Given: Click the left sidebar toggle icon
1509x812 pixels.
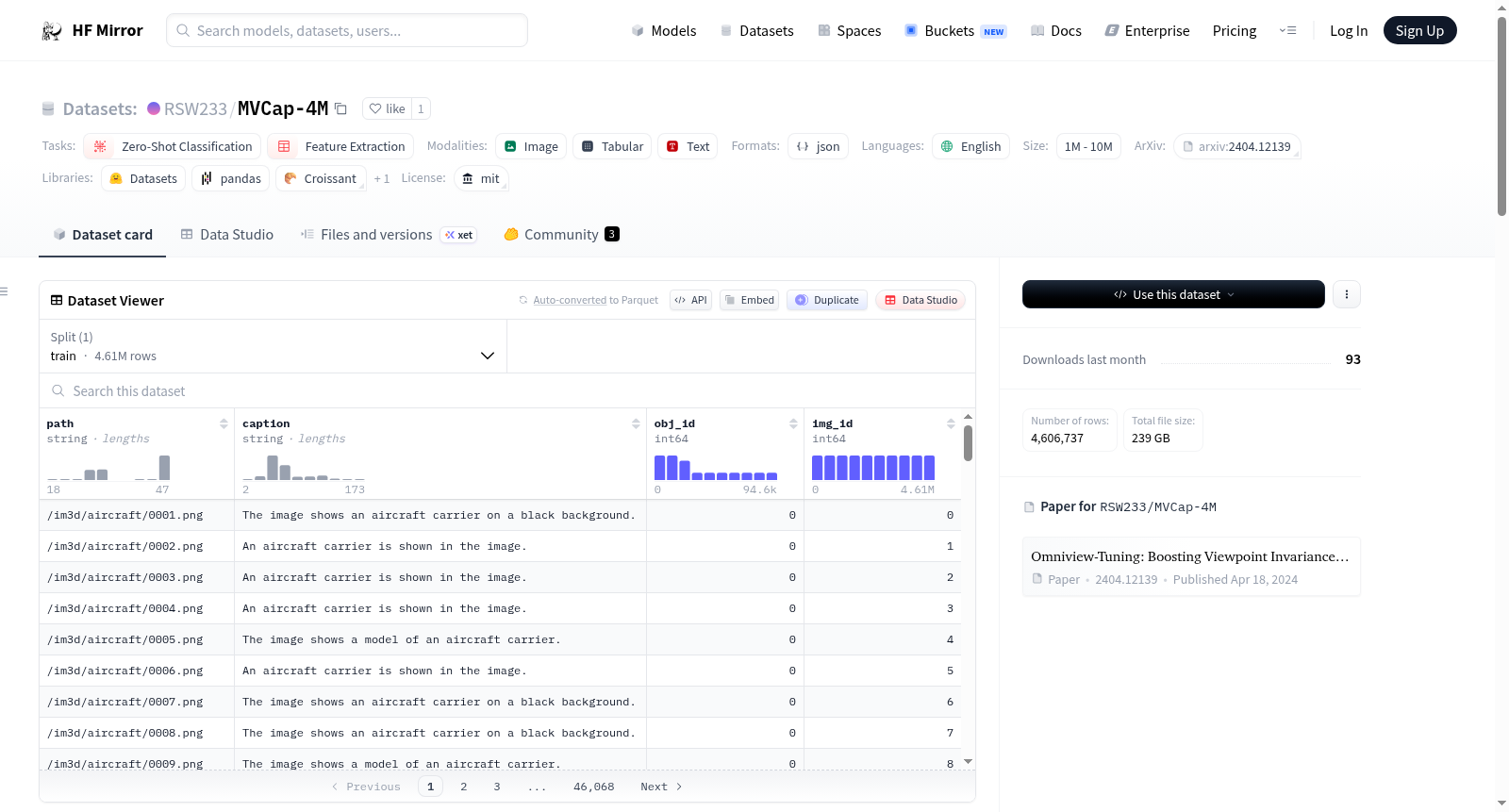Looking at the screenshot, I should (x=5, y=291).
